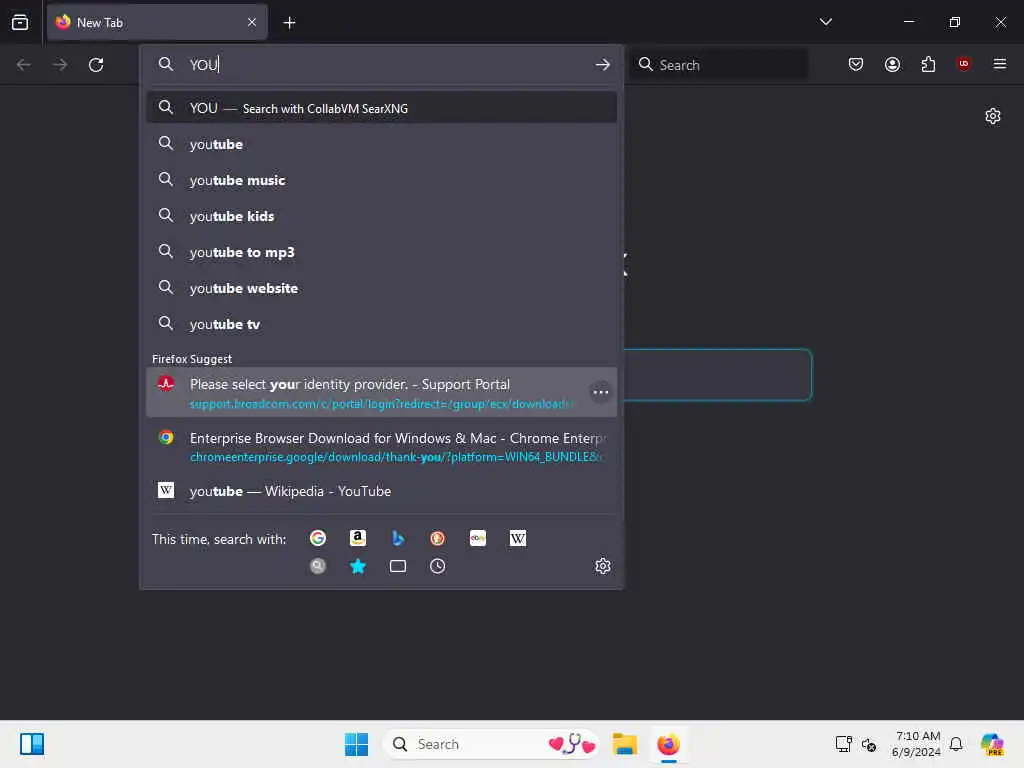Search this time with Bing

(398, 538)
